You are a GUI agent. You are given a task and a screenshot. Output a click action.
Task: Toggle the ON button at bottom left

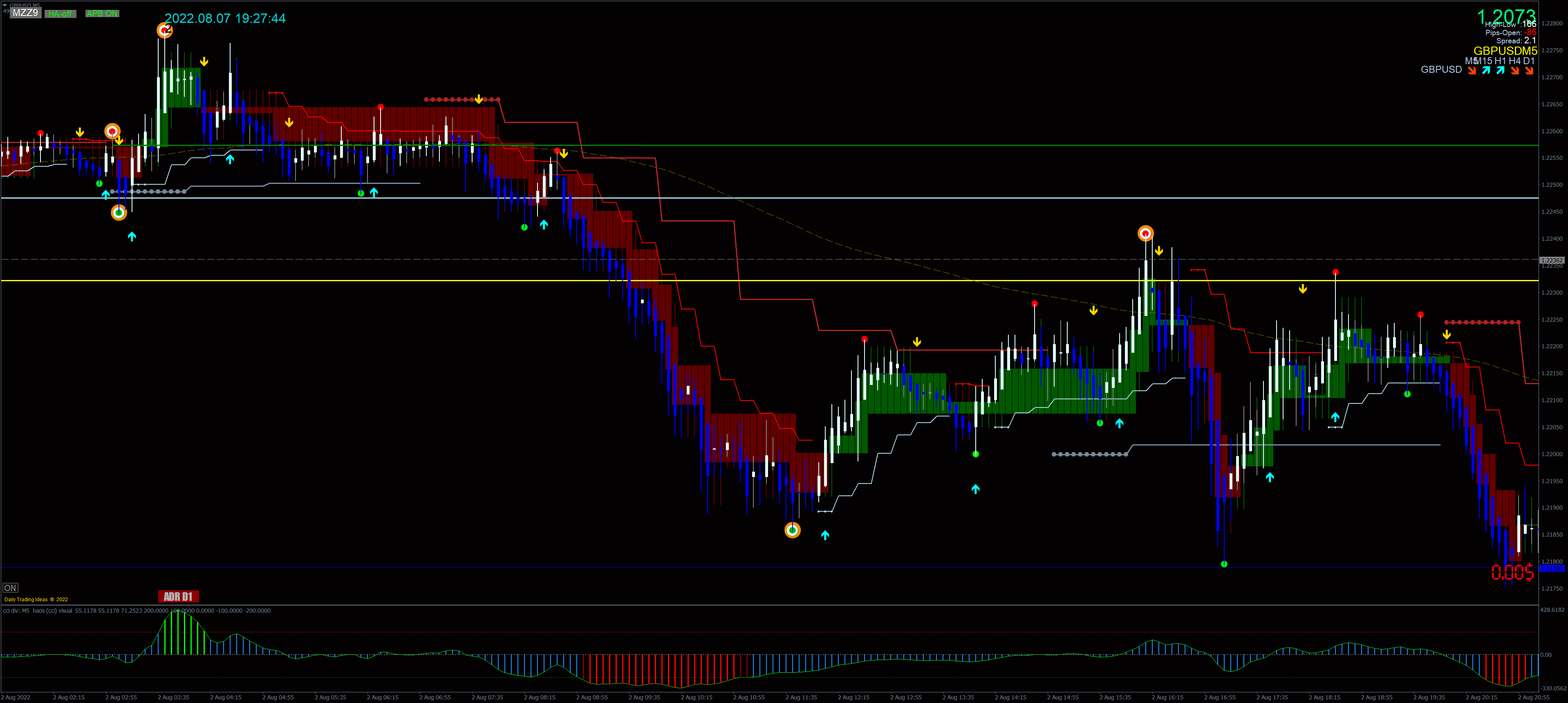pos(10,587)
